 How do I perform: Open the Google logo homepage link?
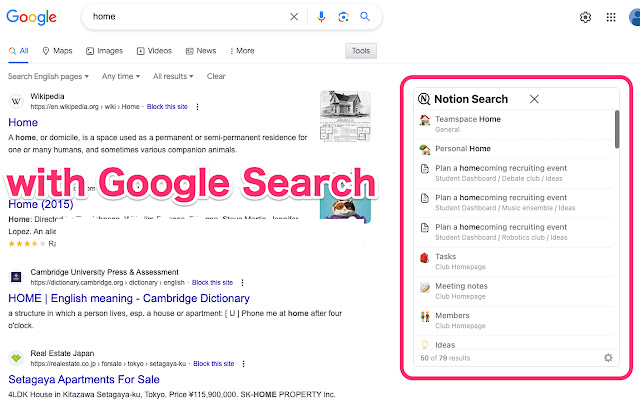click(31, 17)
